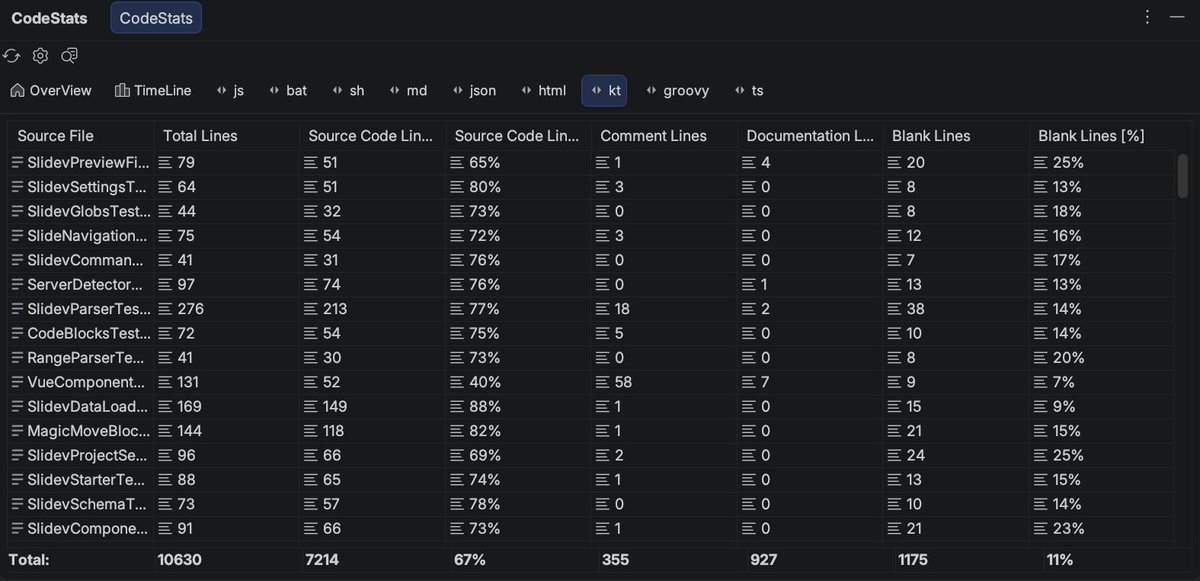
Task: Sort by the Comment Lines column header
Action: (x=664, y=136)
